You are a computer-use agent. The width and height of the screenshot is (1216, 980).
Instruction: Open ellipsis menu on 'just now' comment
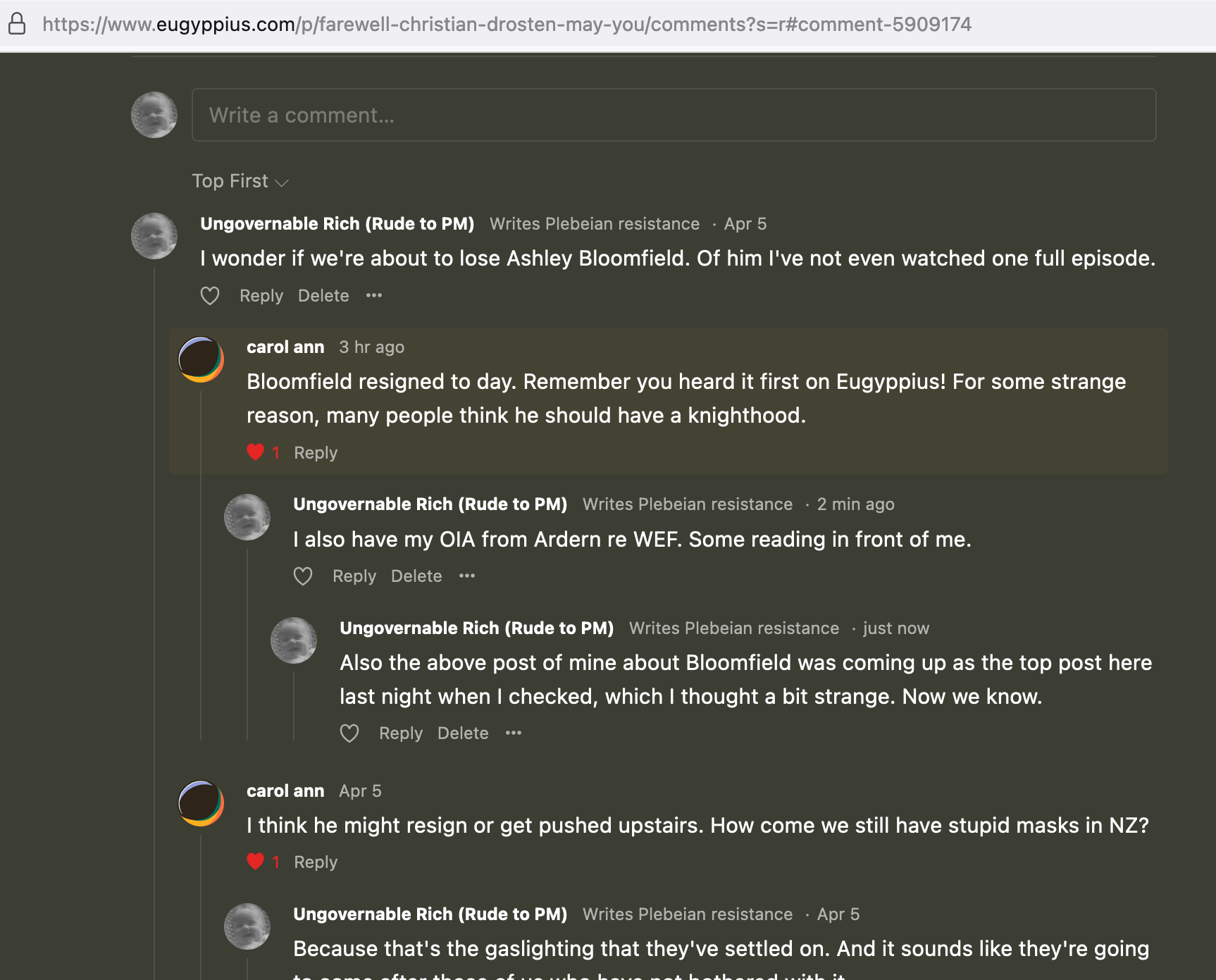(514, 733)
